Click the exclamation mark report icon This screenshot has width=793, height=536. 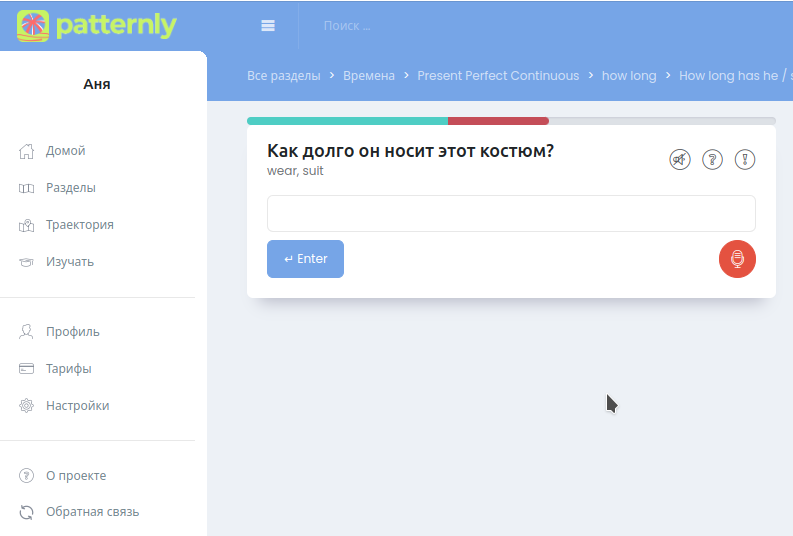pos(744,159)
